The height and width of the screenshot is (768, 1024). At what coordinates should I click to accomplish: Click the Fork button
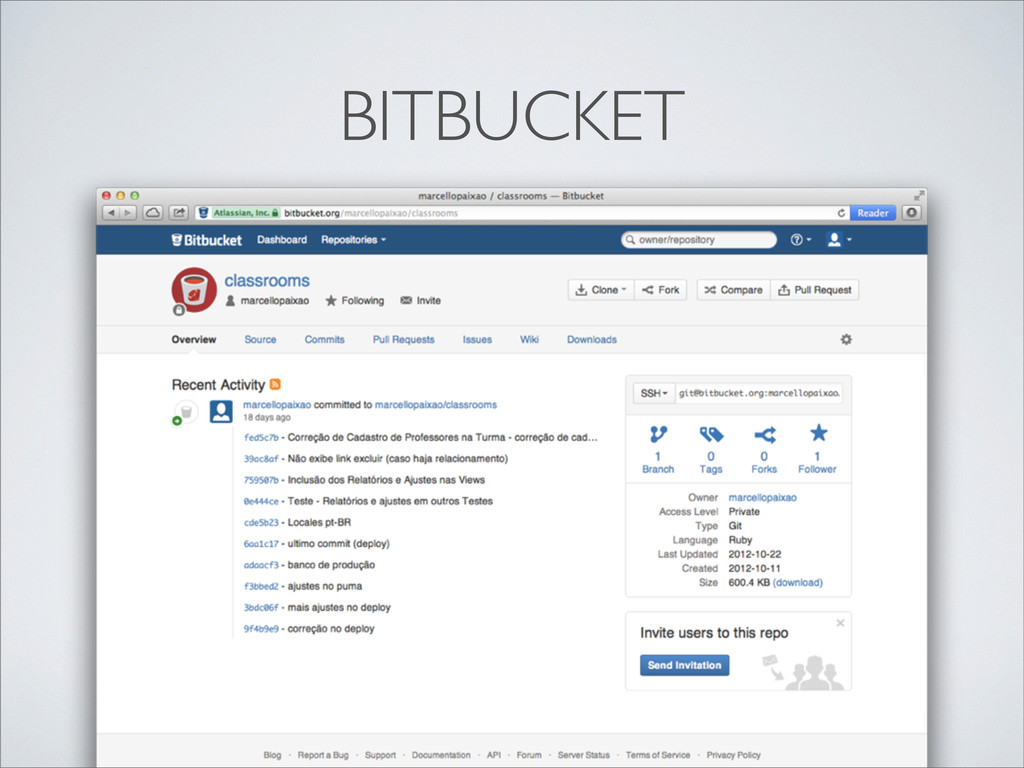[x=661, y=290]
